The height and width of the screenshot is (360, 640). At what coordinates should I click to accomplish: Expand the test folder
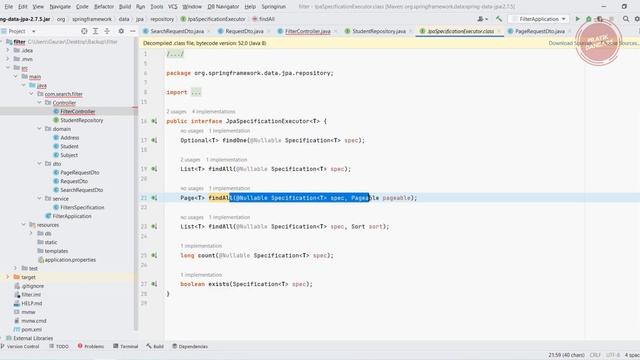(x=16, y=268)
